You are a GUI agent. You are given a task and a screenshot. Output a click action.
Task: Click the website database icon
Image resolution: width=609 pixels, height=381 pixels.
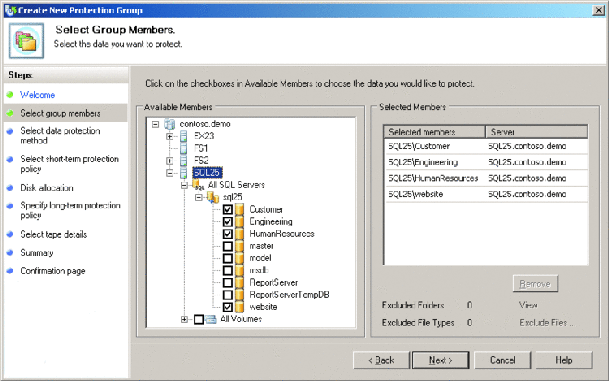pyautogui.click(x=240, y=307)
